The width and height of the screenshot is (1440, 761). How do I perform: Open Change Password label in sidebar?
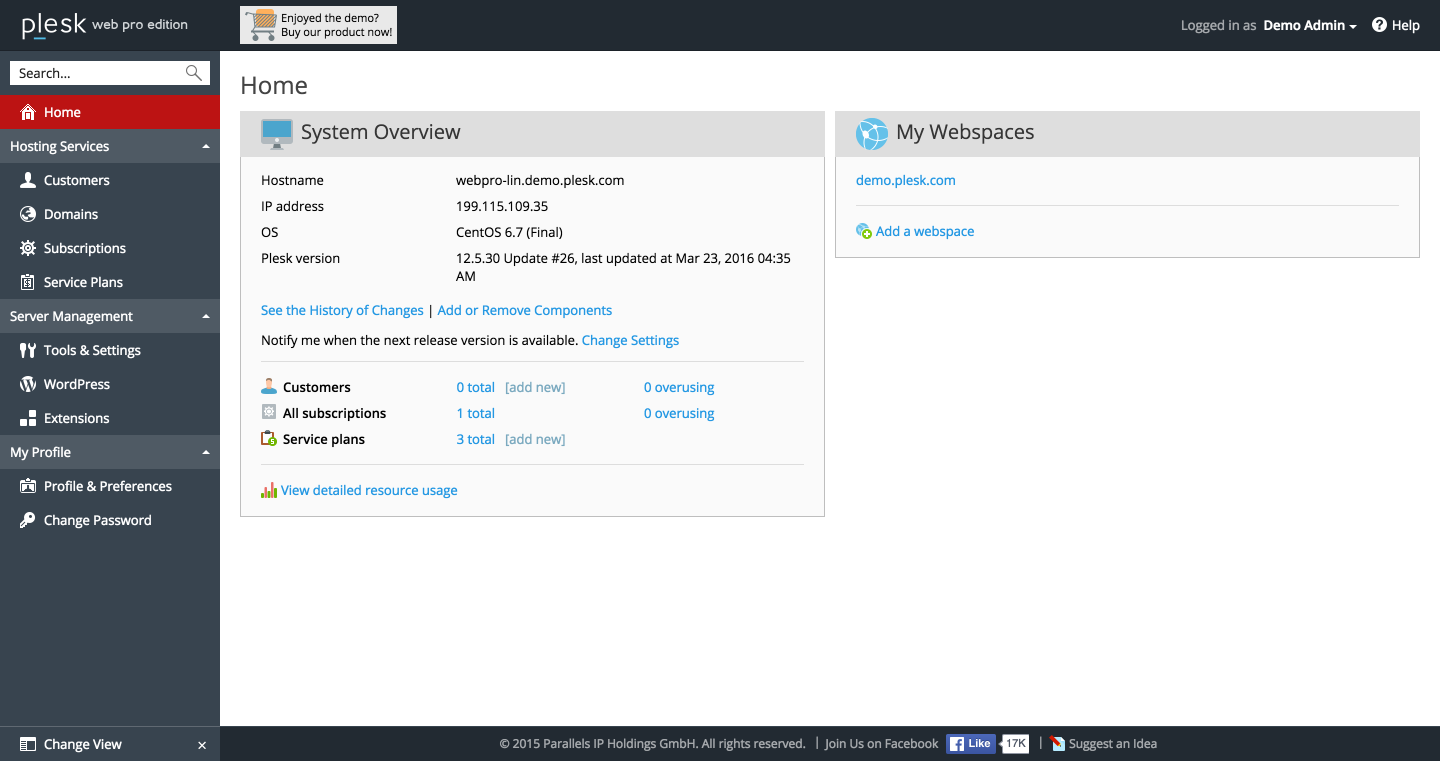tap(98, 520)
